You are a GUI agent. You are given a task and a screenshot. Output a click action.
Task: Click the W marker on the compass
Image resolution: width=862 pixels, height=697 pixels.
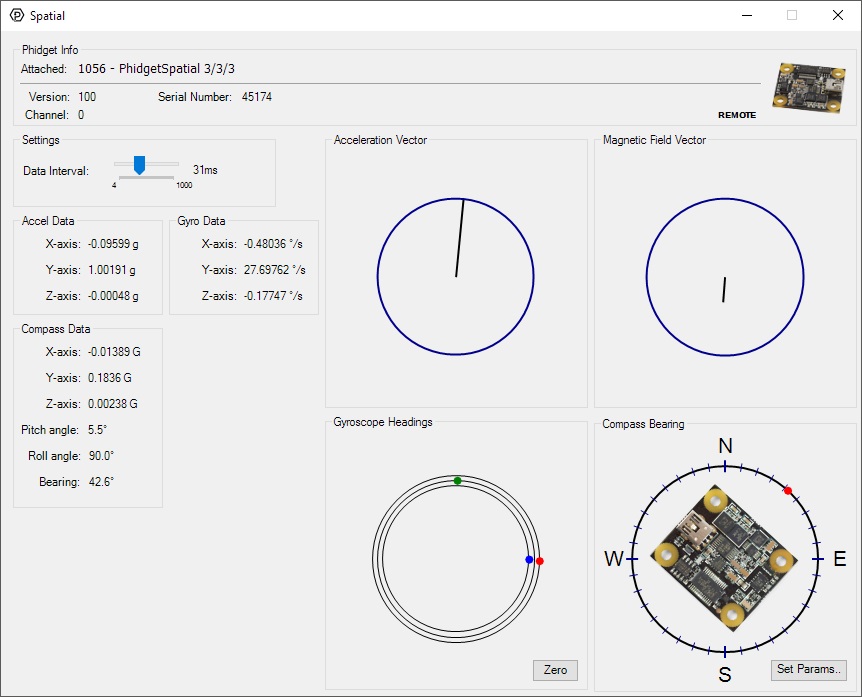[614, 559]
